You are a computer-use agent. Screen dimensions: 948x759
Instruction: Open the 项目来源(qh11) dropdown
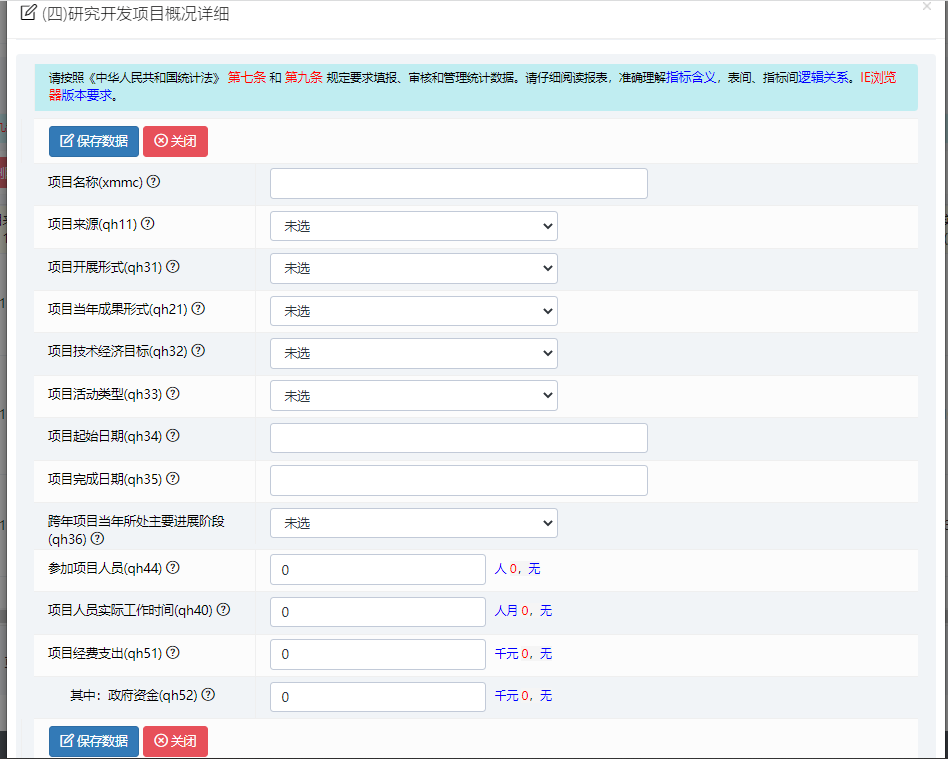tap(414, 226)
